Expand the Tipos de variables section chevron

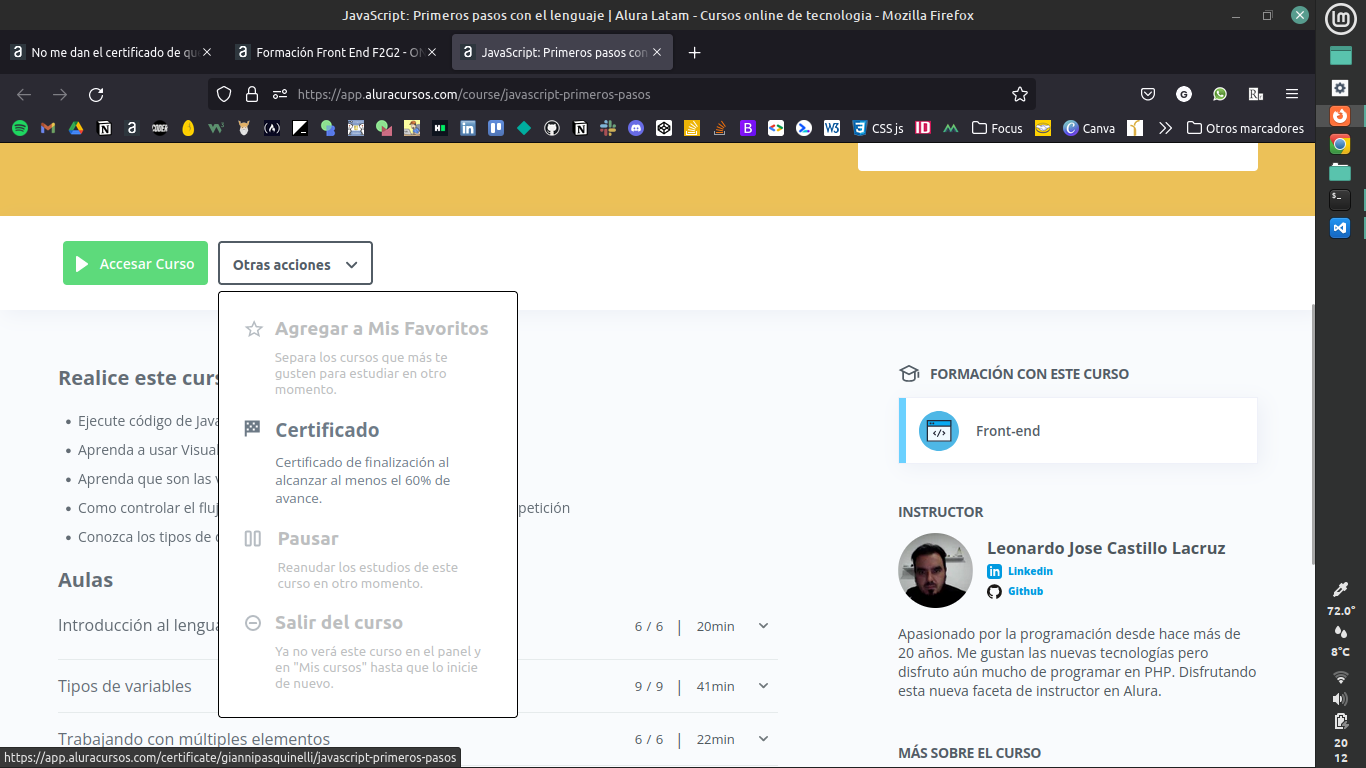(763, 686)
